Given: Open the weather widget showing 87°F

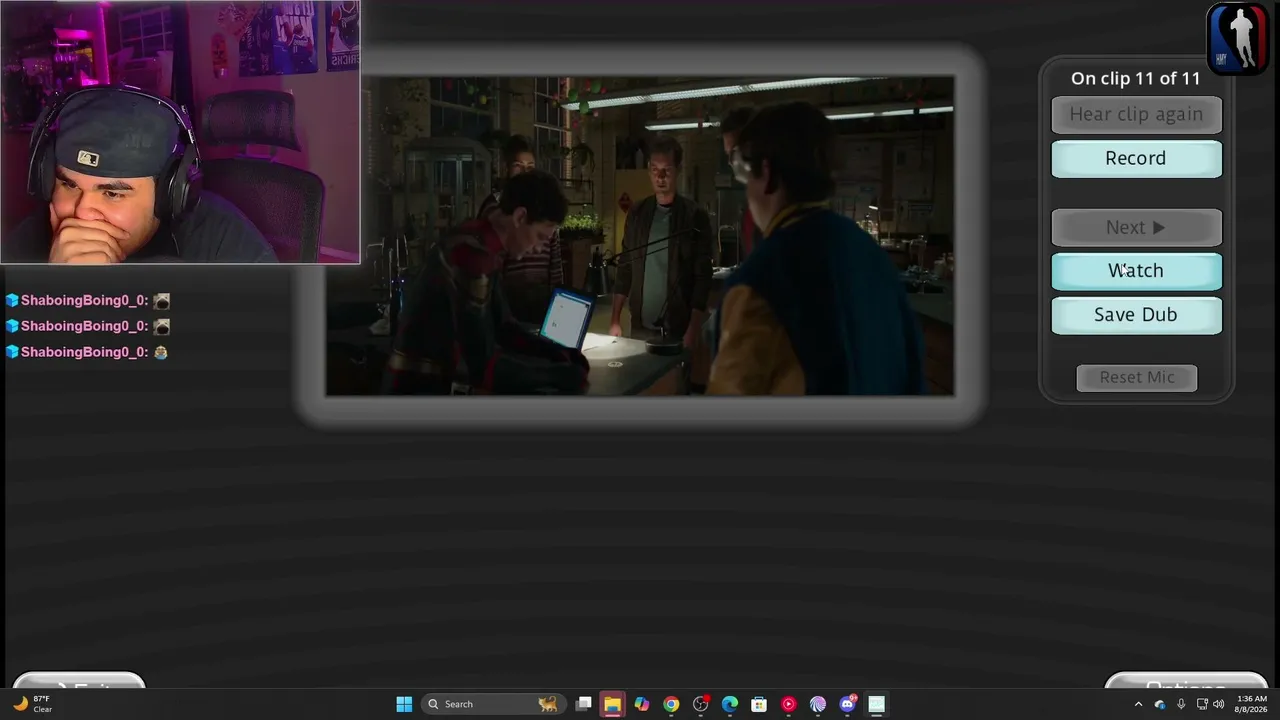Looking at the screenshot, I should [x=32, y=704].
